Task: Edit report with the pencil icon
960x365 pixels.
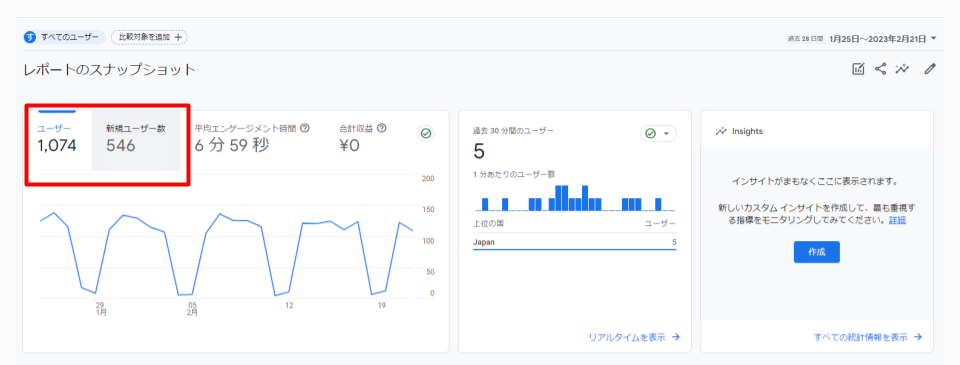Action: [930, 69]
